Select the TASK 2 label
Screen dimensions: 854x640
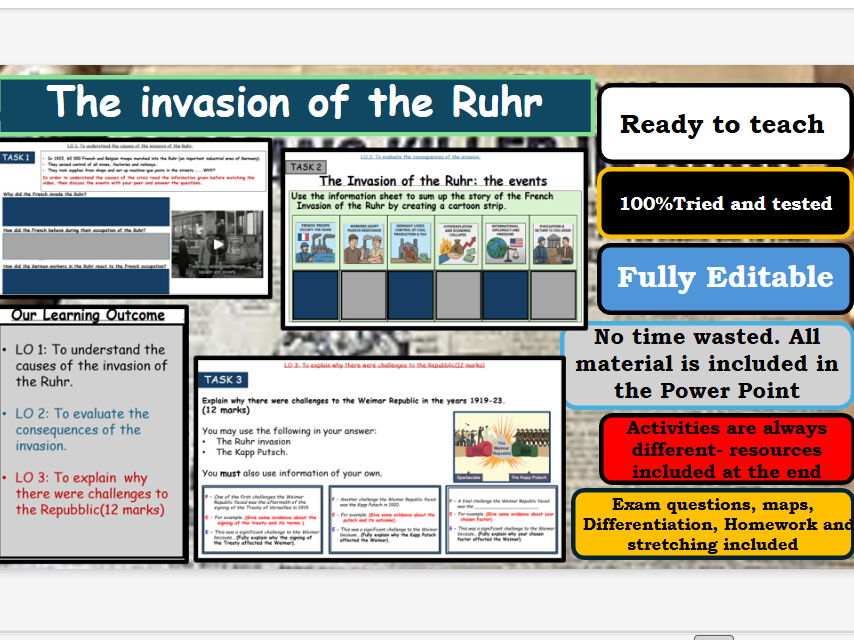(306, 167)
